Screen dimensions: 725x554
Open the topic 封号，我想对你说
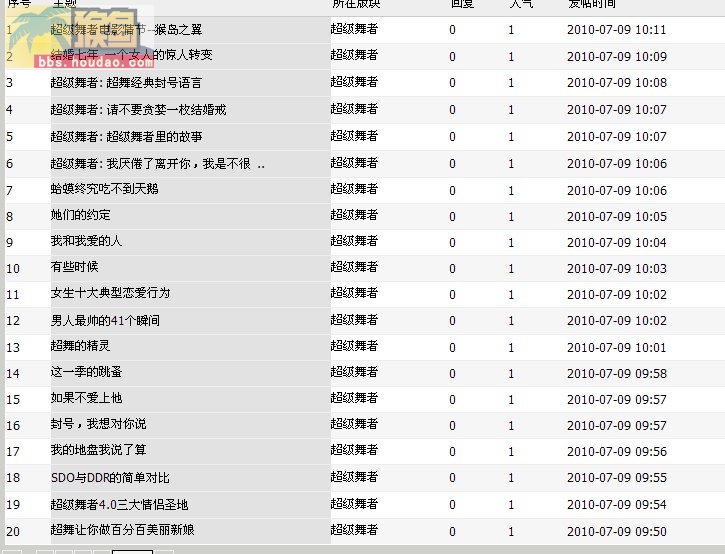tap(98, 424)
